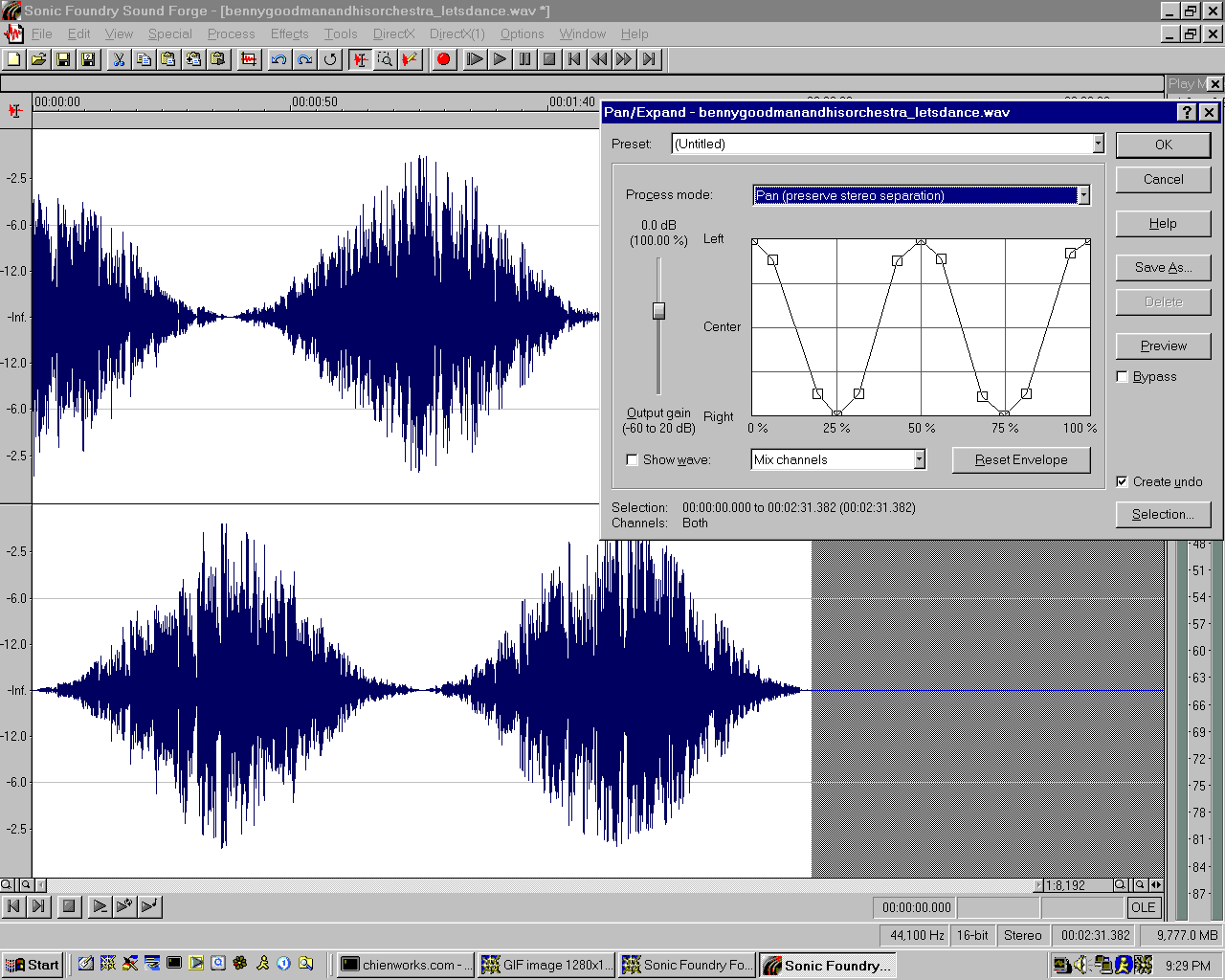Click the New file toolbar icon
This screenshot has height=980, width=1225.
click(x=13, y=59)
